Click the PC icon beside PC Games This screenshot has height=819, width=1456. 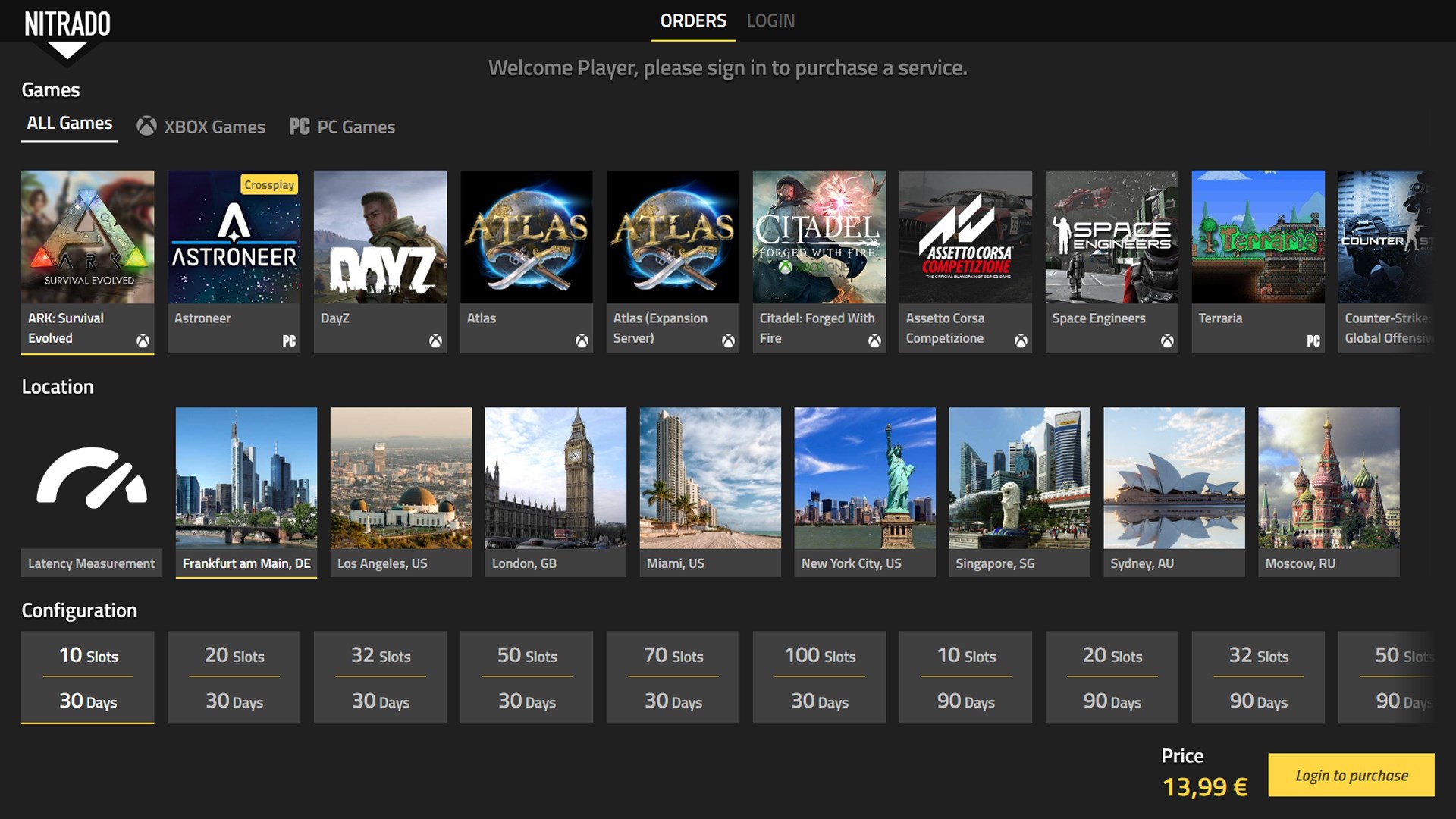pos(300,127)
